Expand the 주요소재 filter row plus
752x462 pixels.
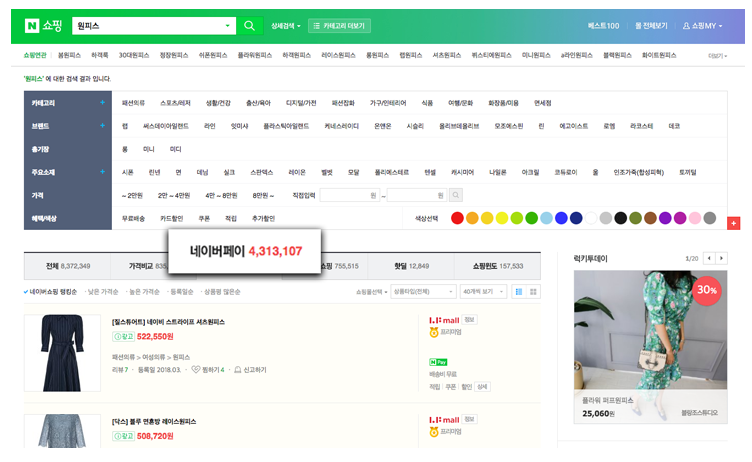click(x=102, y=171)
